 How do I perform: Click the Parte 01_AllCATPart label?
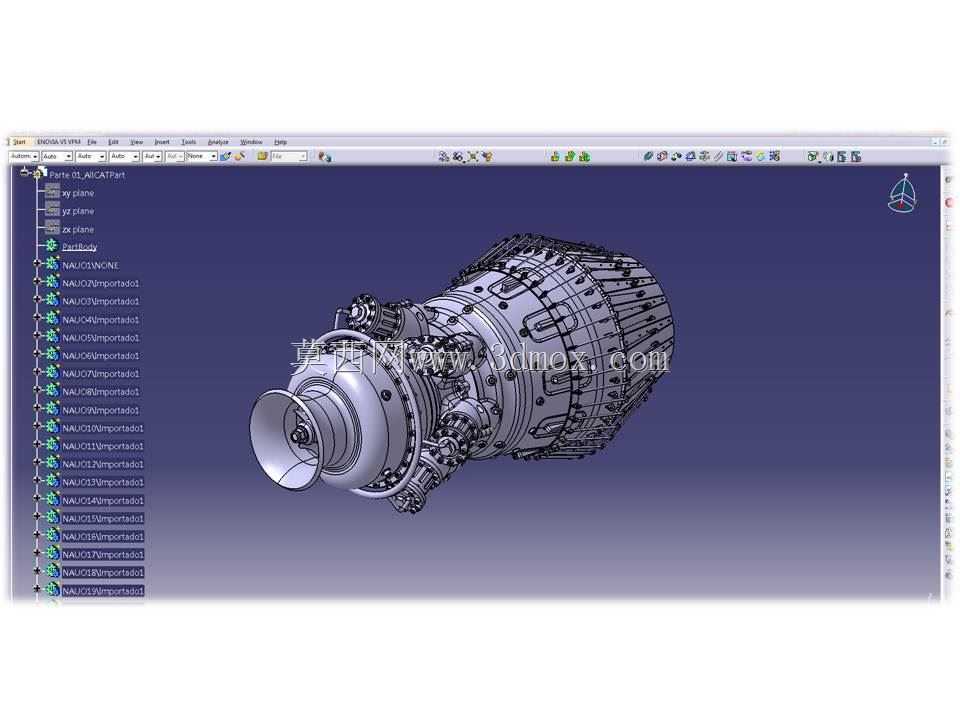click(x=87, y=174)
